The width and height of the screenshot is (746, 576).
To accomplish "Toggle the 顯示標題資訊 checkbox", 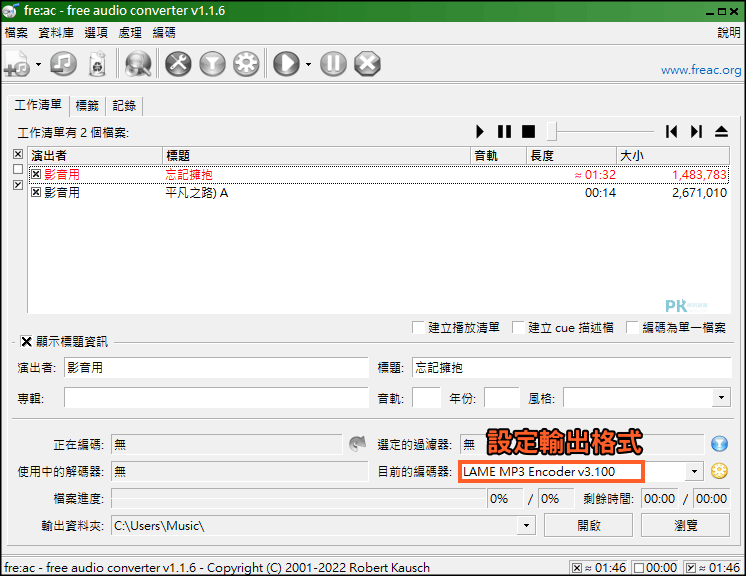I will [x=26, y=342].
